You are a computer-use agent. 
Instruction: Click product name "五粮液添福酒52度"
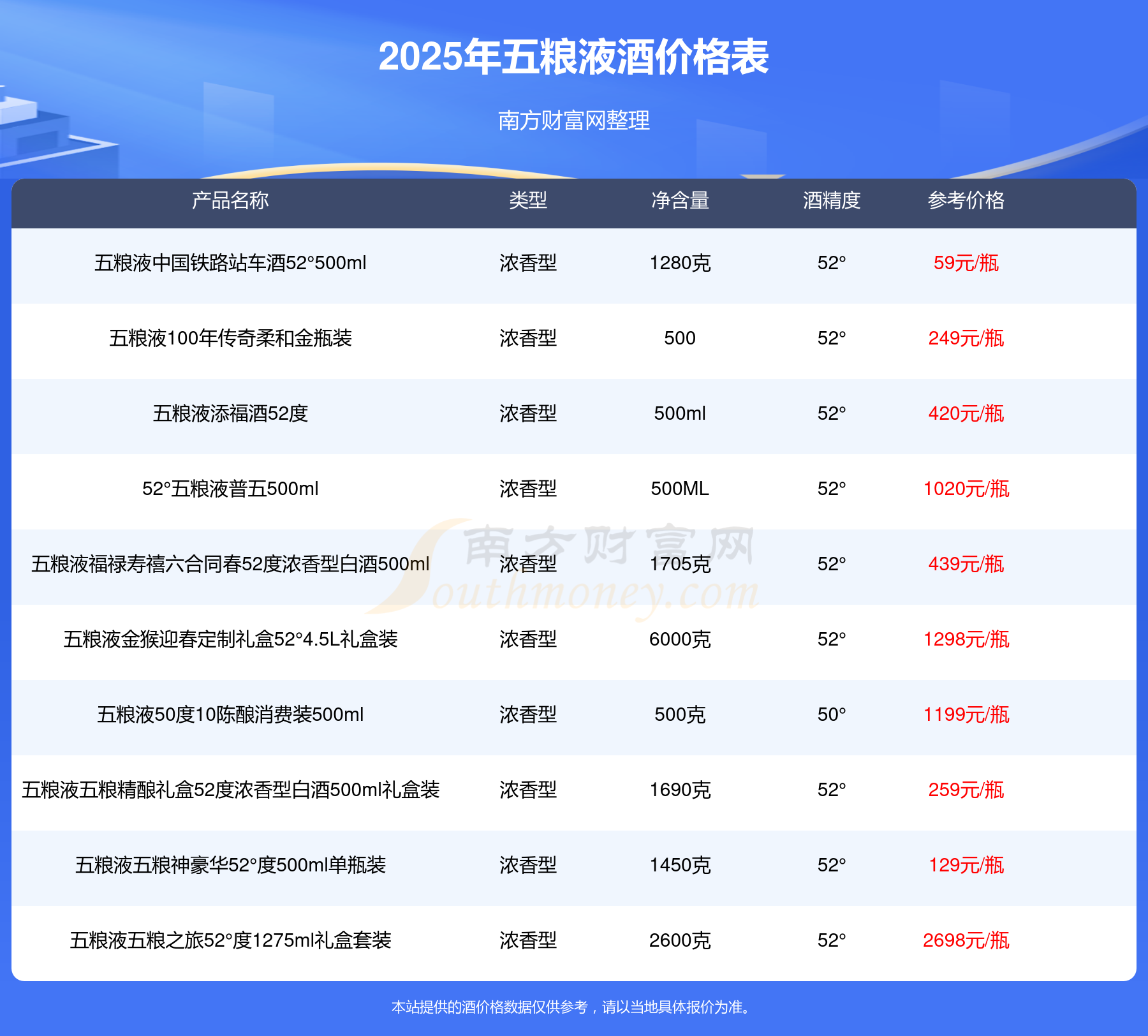pyautogui.click(x=230, y=413)
